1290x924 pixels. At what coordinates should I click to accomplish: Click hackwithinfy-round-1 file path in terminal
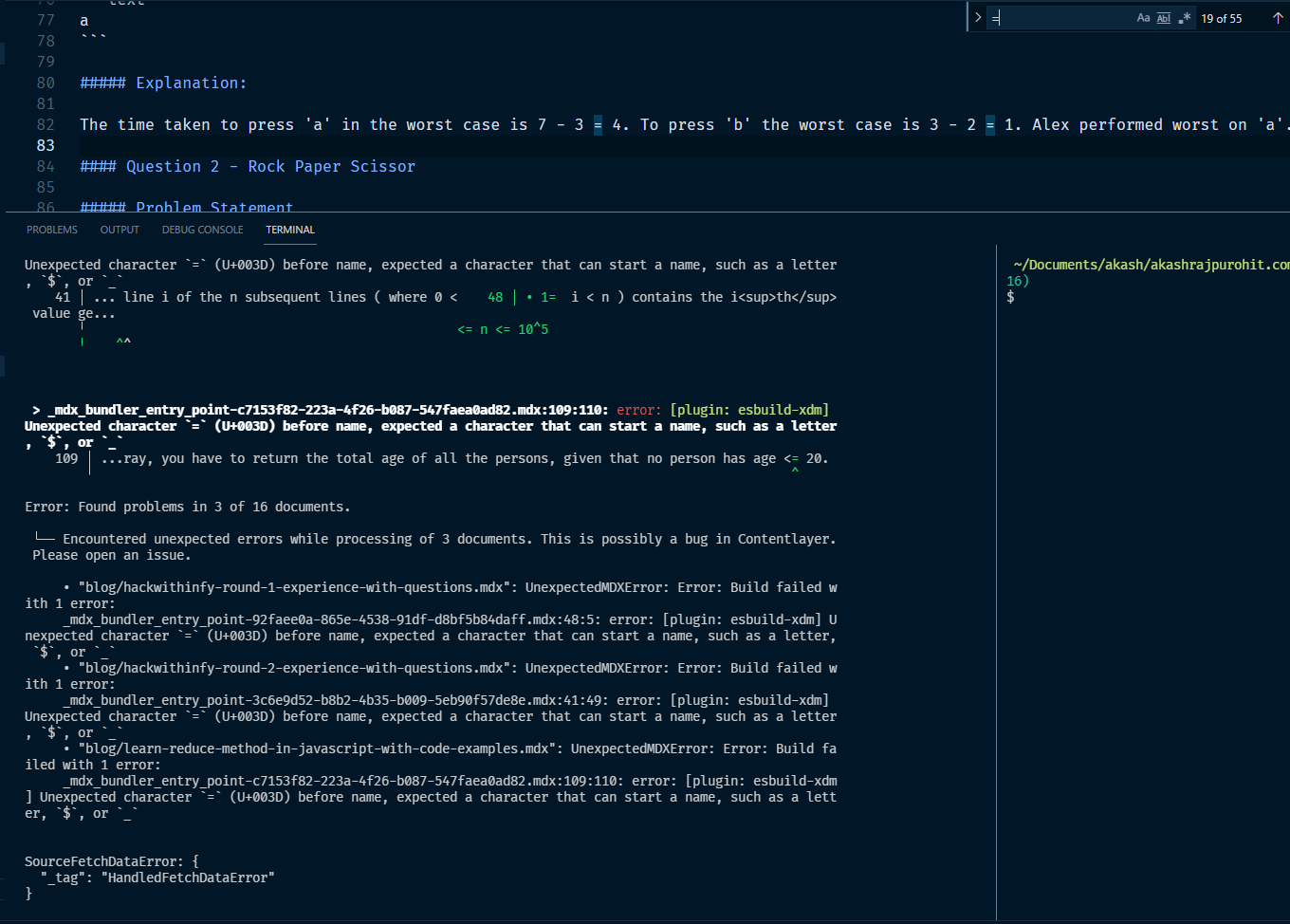(294, 587)
